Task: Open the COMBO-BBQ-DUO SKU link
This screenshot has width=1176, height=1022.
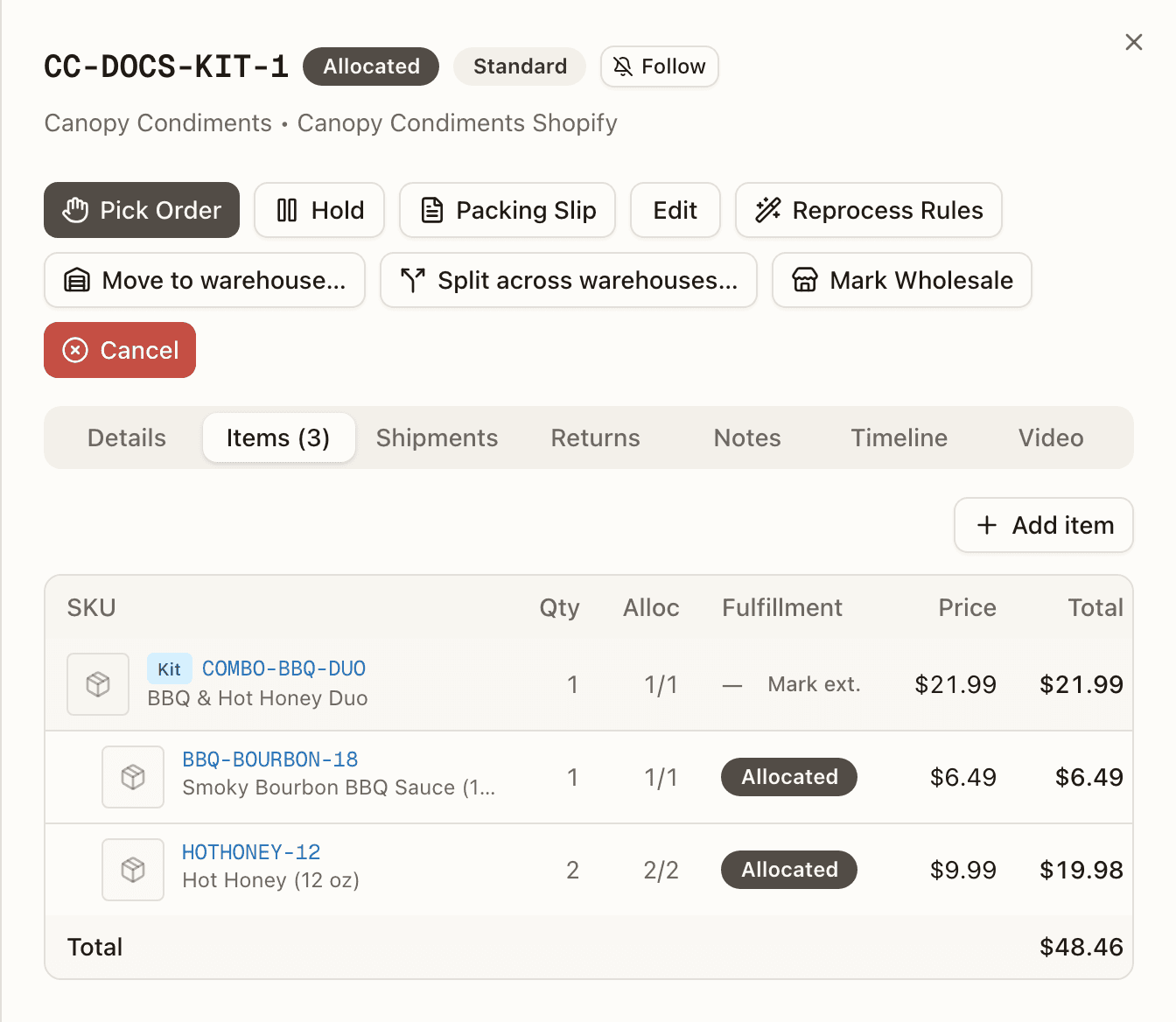Action: (x=283, y=668)
